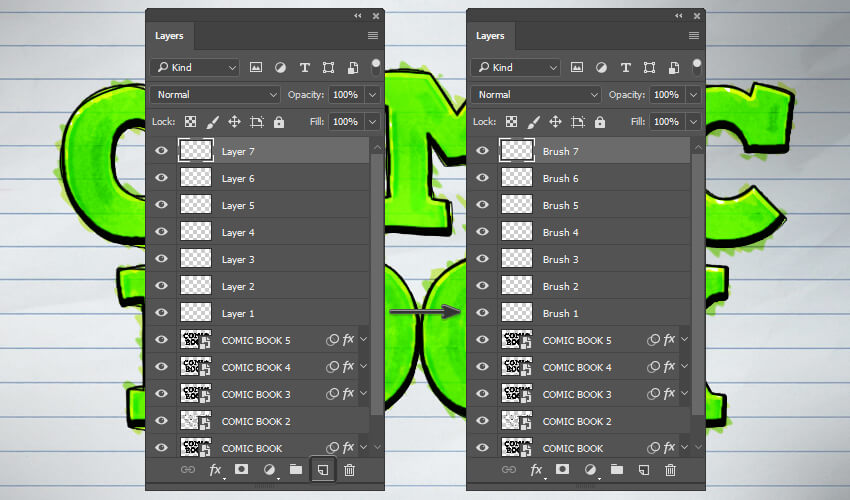Open Opacity dropdown arrow in left panel
Image resolution: width=850 pixels, height=500 pixels.
pos(372,94)
